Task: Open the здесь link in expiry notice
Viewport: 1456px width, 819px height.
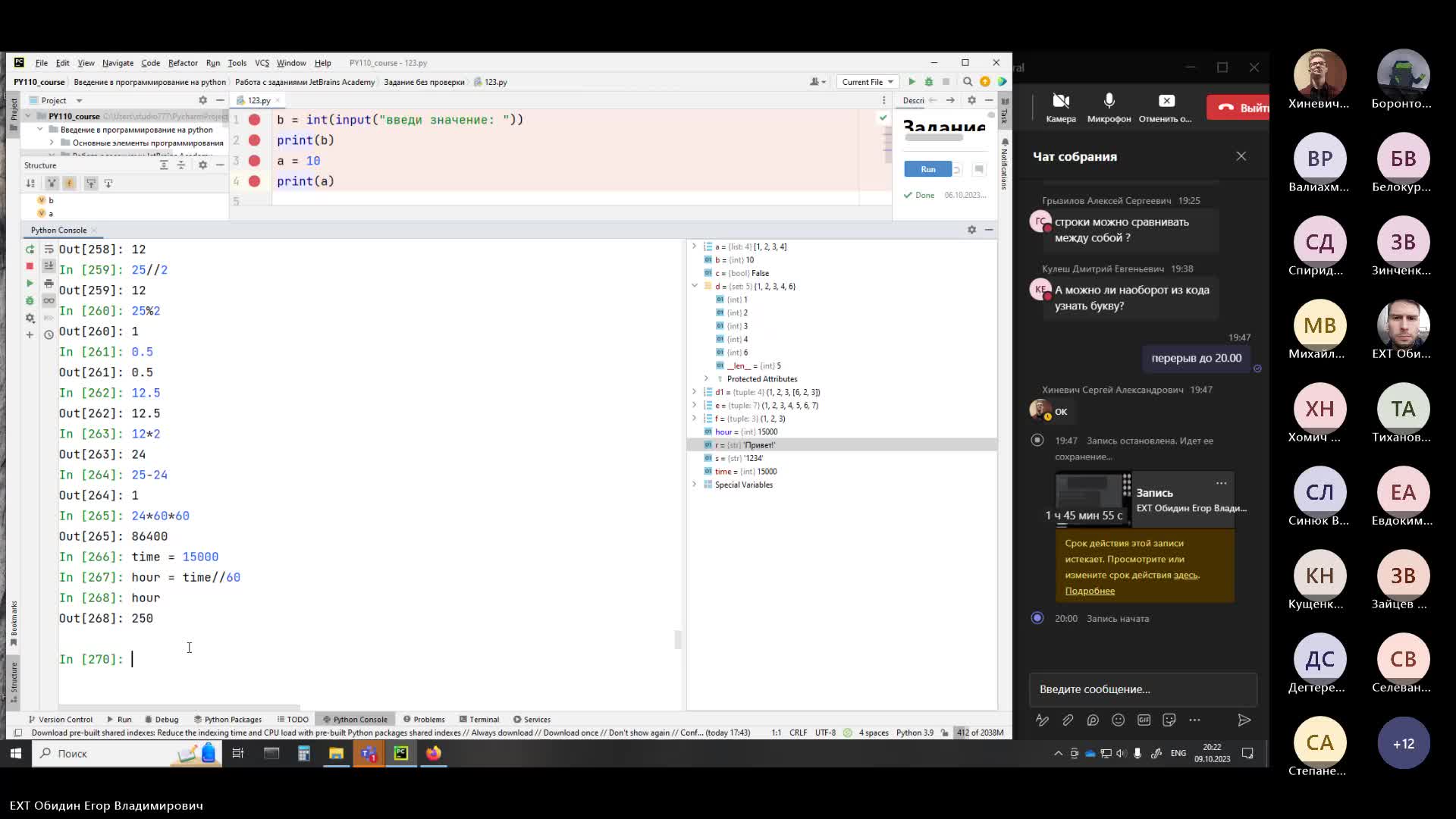Action: click(1185, 575)
